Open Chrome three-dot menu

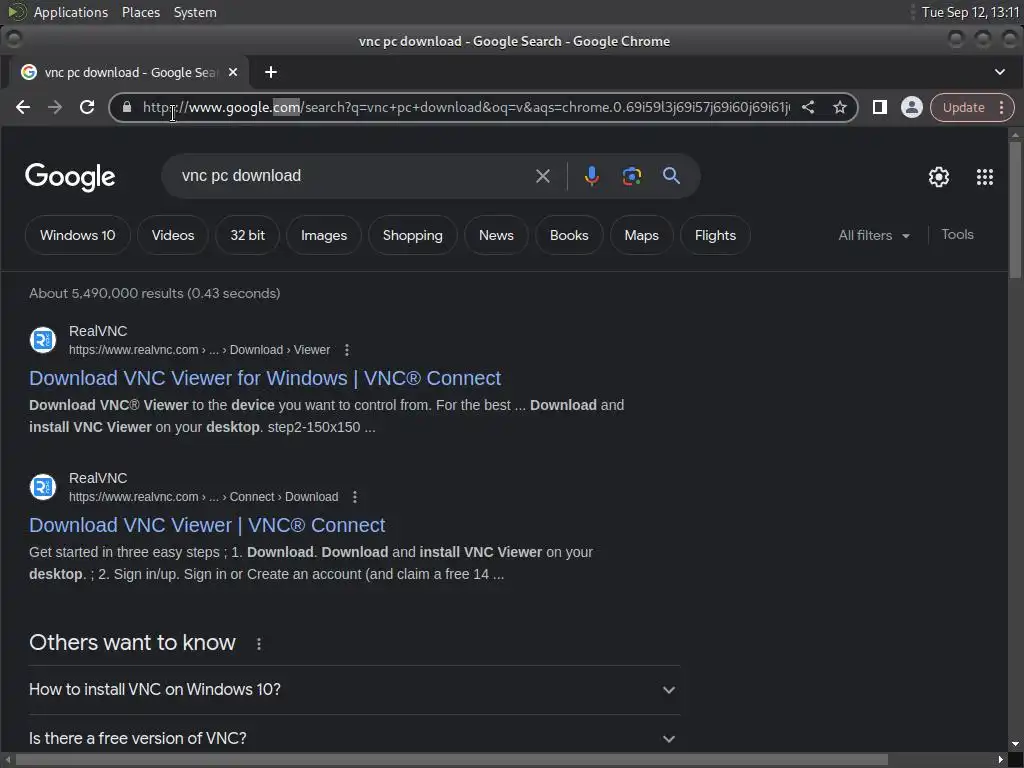click(1002, 108)
